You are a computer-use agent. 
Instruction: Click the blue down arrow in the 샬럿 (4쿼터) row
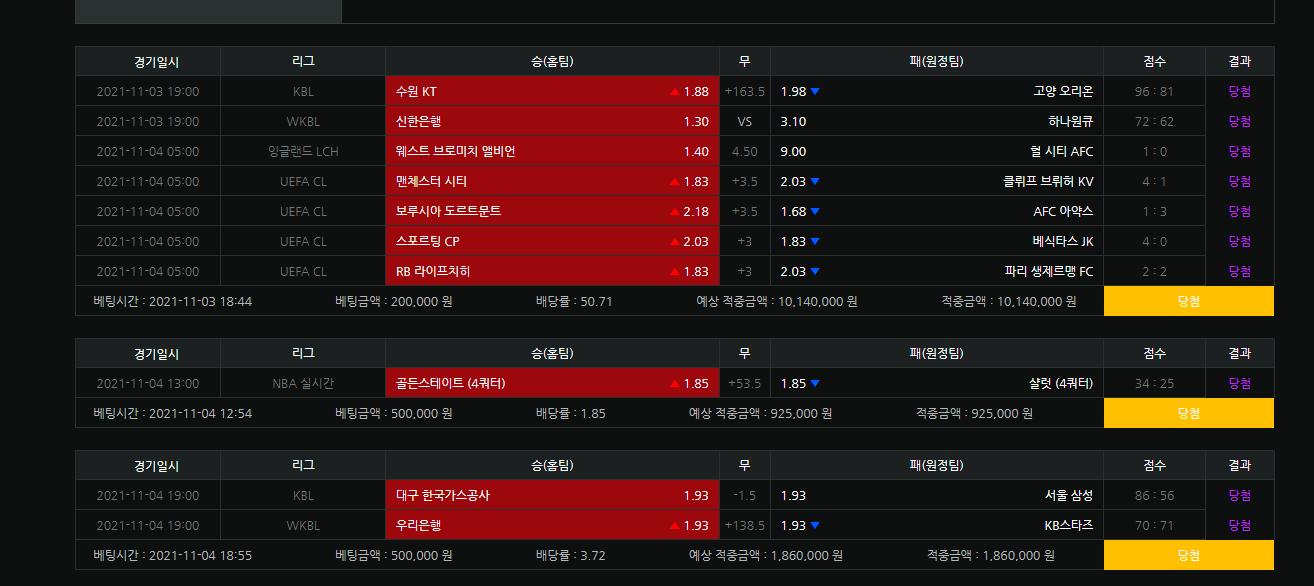815,383
